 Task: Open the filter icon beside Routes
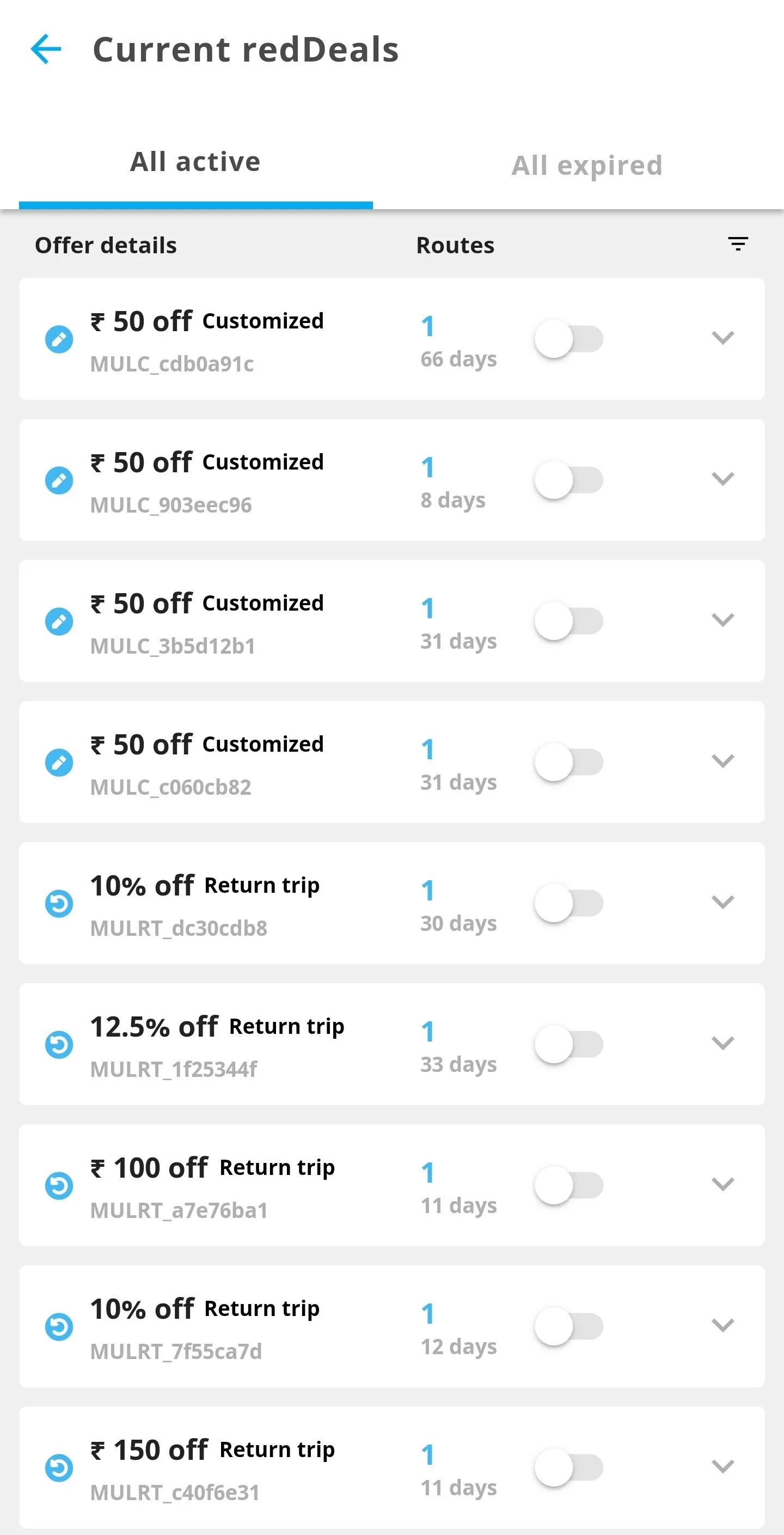click(x=738, y=243)
